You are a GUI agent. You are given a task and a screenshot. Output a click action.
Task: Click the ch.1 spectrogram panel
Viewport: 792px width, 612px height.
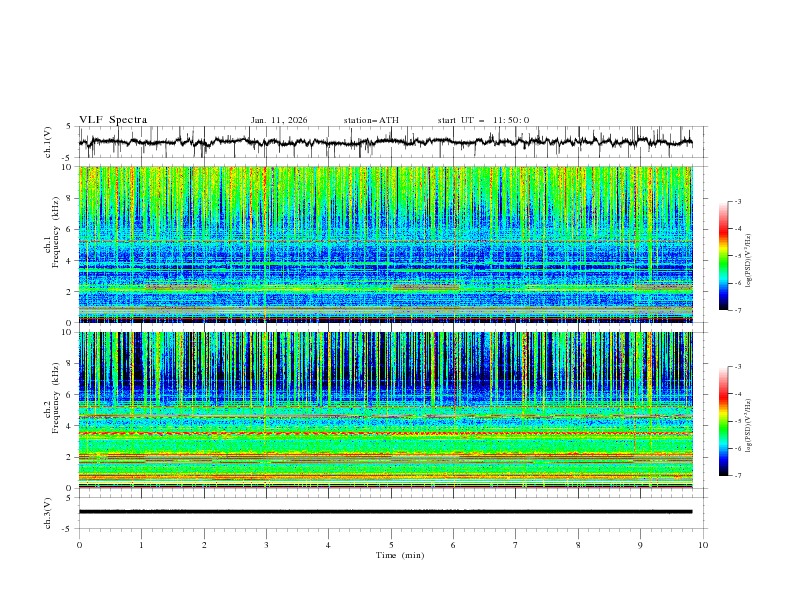coord(386,244)
